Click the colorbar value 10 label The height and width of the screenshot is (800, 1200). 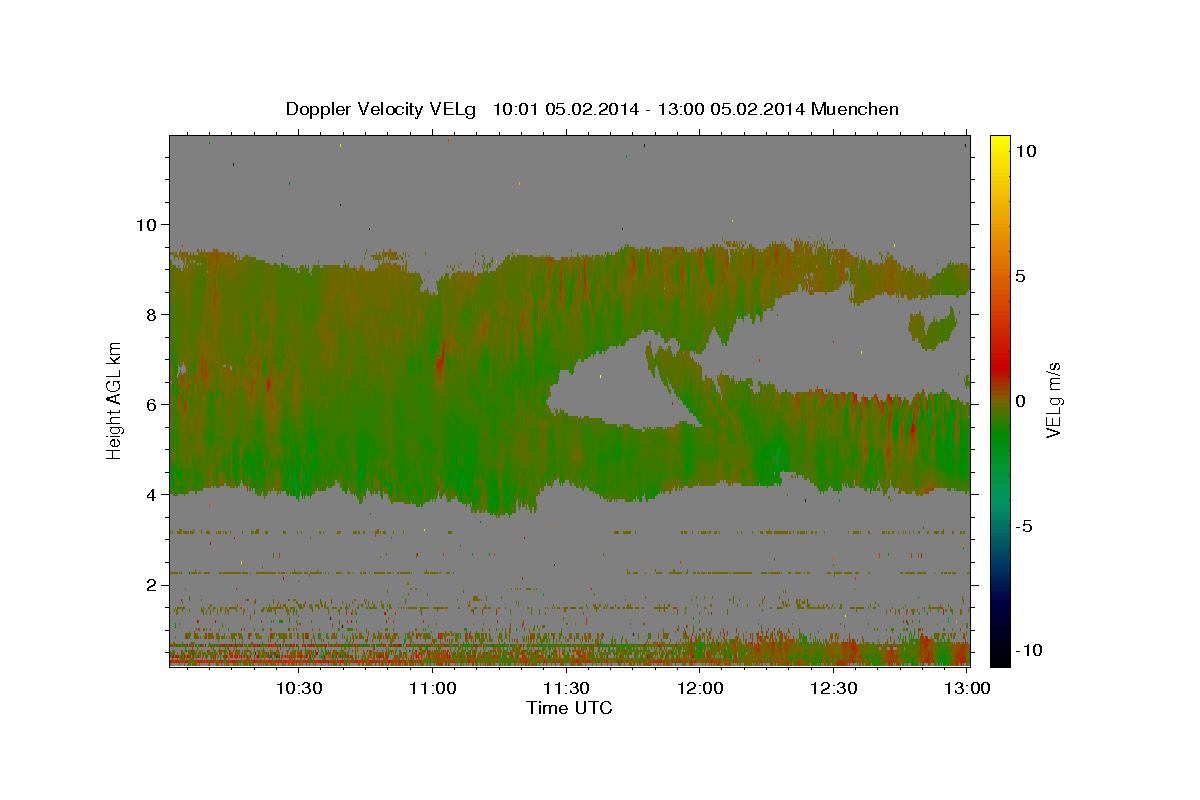1026,150
